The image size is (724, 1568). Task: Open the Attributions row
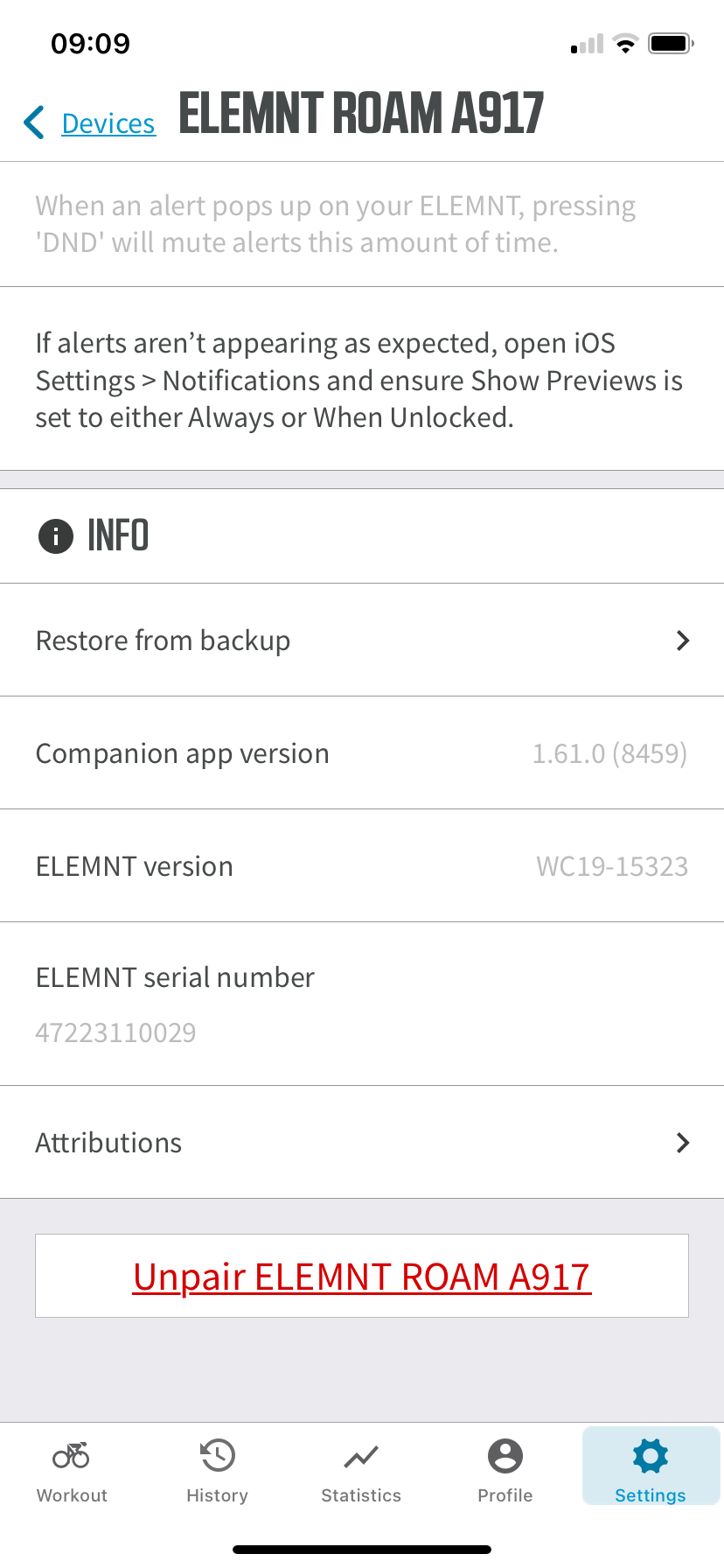[x=108, y=1143]
